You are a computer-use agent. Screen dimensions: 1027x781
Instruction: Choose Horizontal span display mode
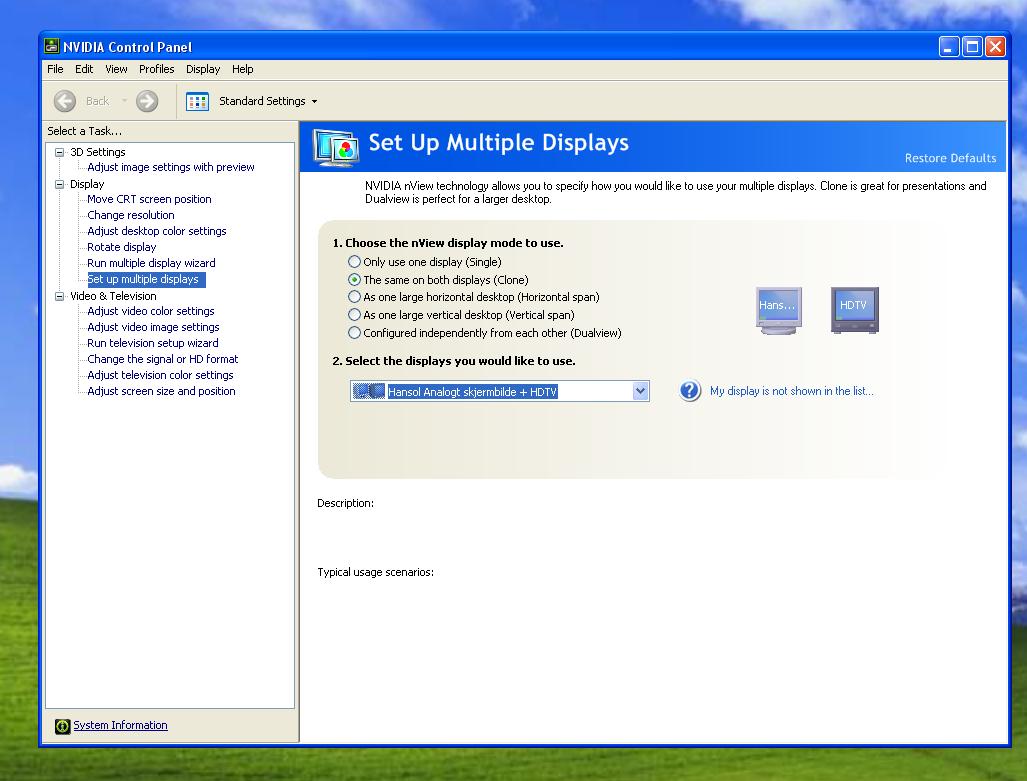pos(354,297)
